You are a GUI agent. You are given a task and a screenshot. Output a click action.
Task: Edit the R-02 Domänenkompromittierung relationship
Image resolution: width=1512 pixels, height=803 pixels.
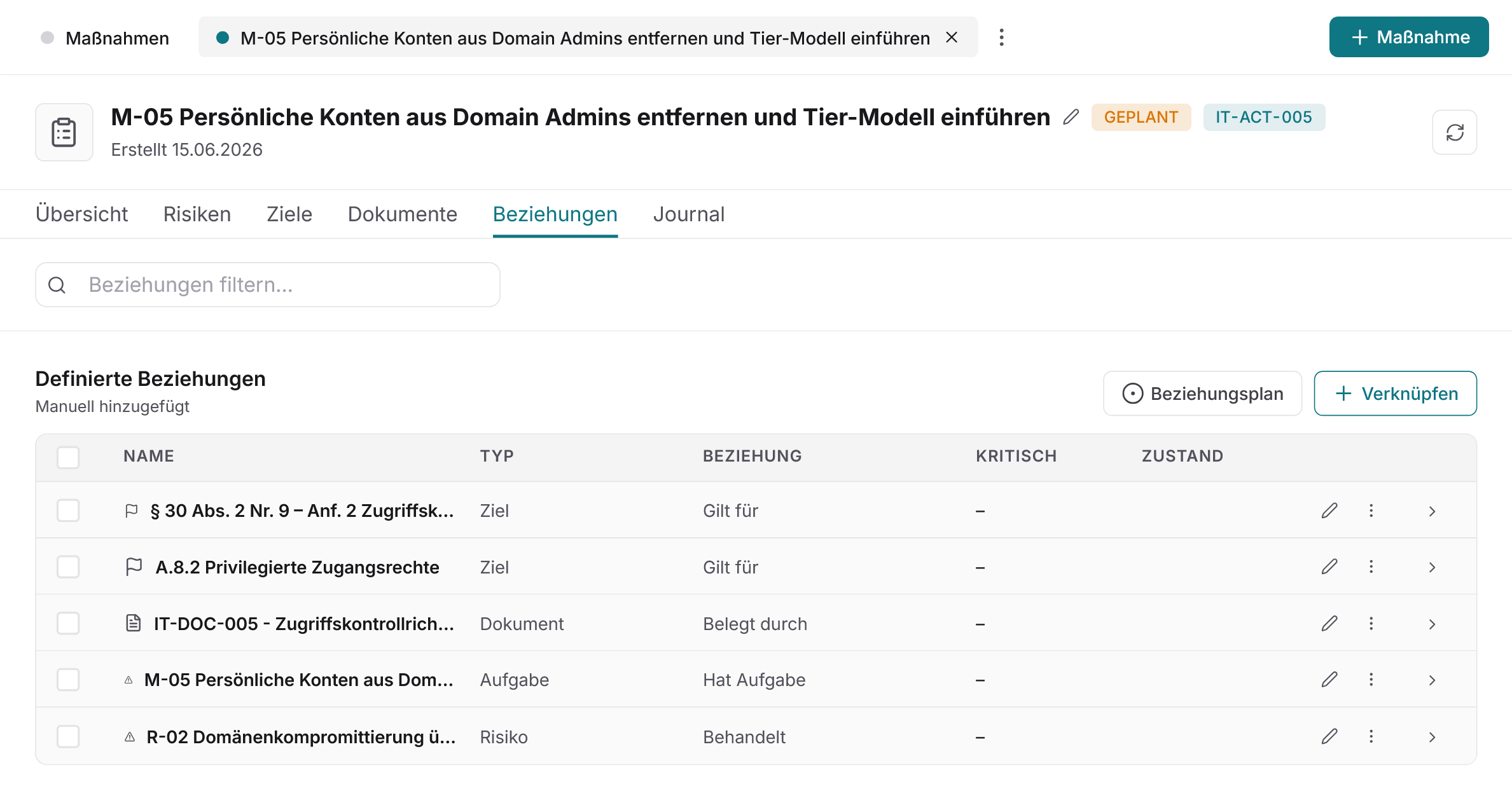point(1329,736)
